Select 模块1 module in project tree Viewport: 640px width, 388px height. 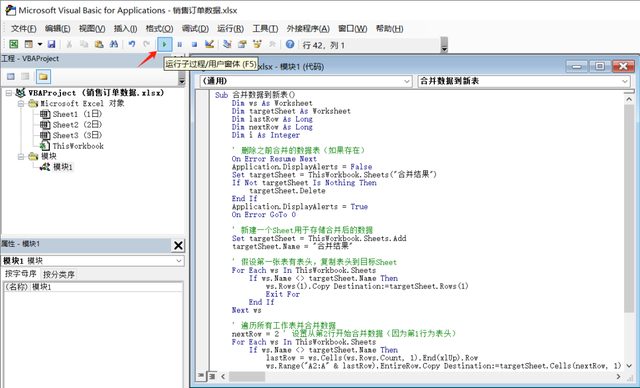(x=63, y=167)
